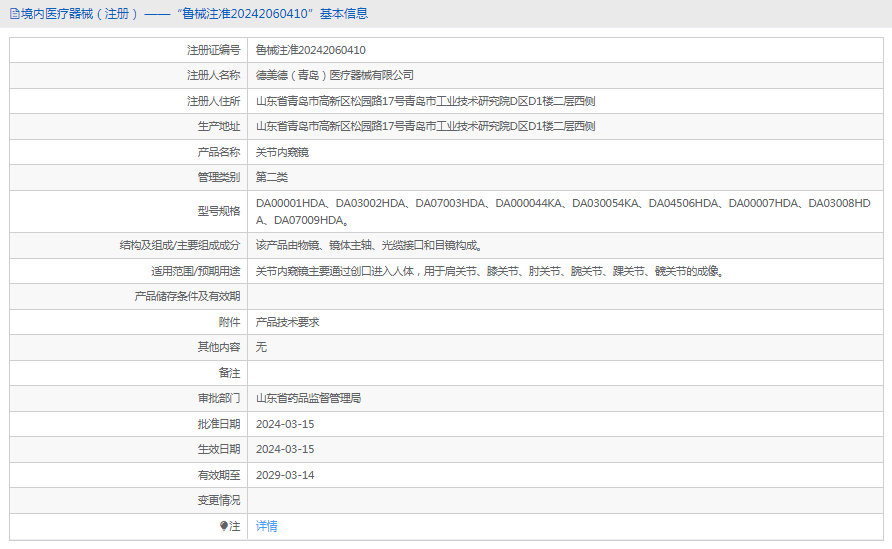Select the expiry date 2029-03-14
The width and height of the screenshot is (892, 549).
pyautogui.click(x=285, y=475)
